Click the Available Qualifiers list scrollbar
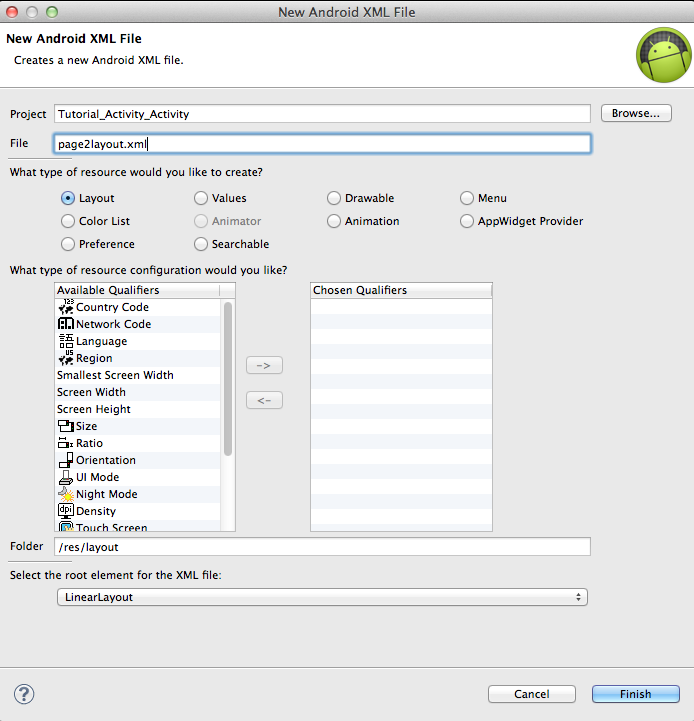The width and height of the screenshot is (694, 721). tap(228, 379)
